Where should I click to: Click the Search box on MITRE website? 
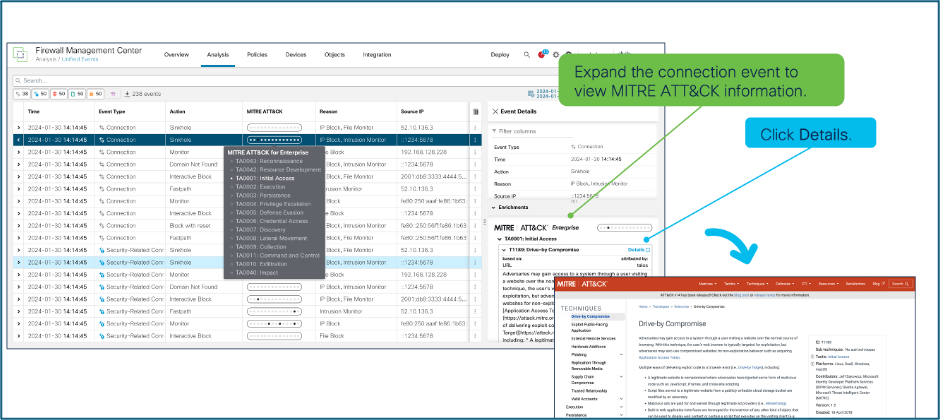click(900, 283)
